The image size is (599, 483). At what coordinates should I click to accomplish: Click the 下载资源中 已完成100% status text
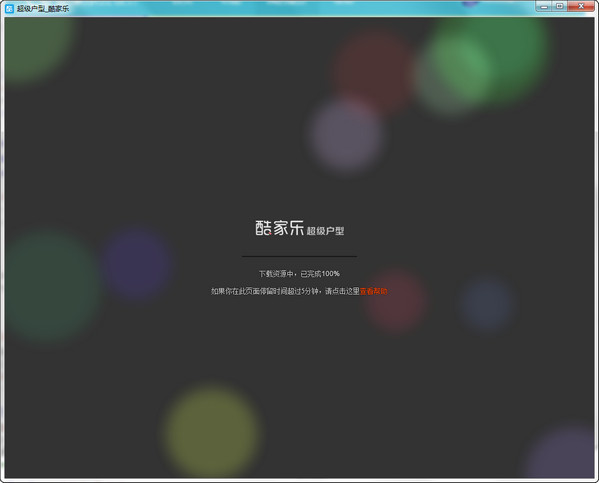tap(299, 274)
